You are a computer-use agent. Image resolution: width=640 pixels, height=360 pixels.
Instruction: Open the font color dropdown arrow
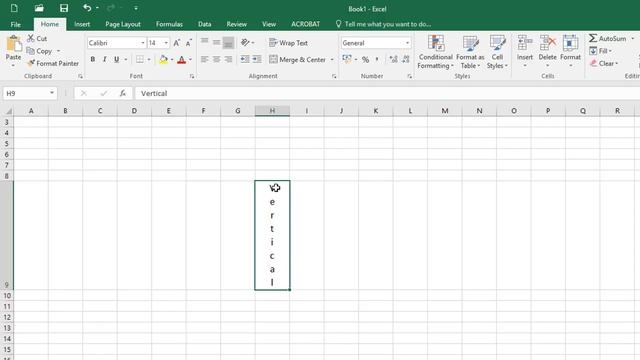[x=190, y=60]
